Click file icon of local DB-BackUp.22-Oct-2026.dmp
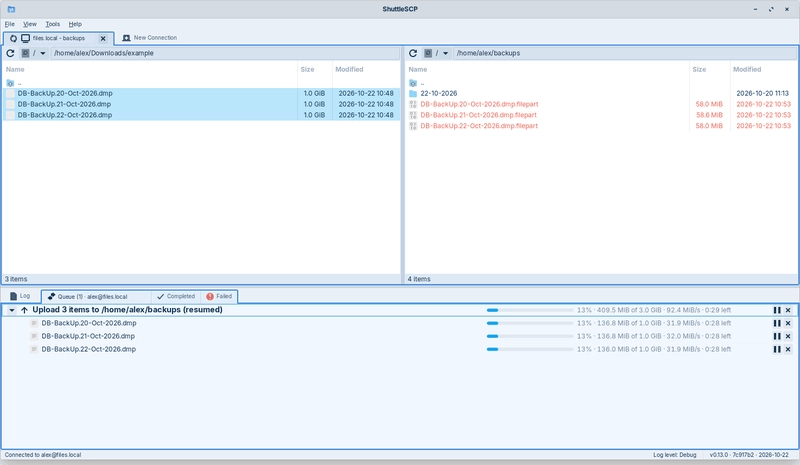The width and height of the screenshot is (800, 465). (x=10, y=115)
